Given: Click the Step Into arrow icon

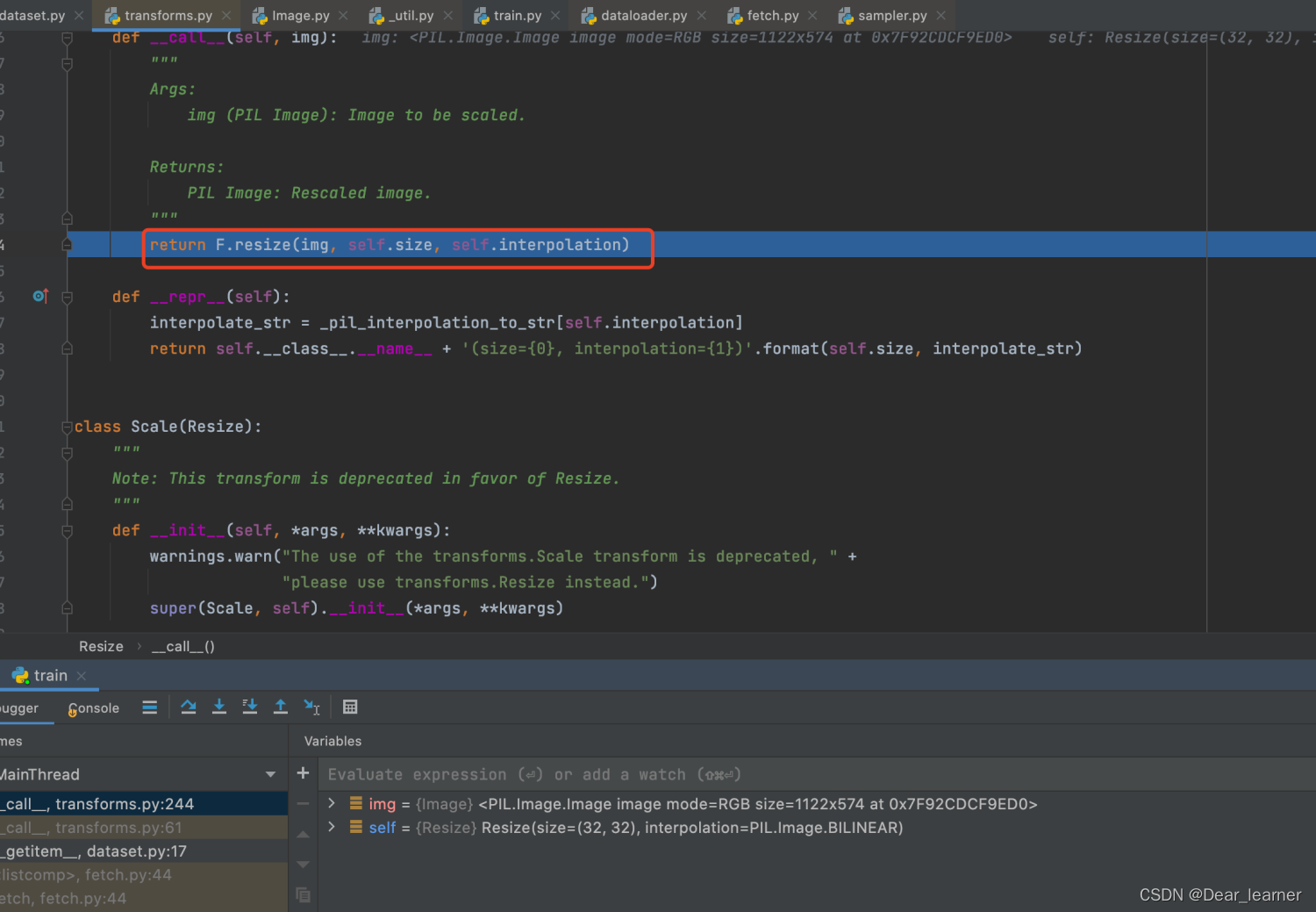Looking at the screenshot, I should point(219,707).
